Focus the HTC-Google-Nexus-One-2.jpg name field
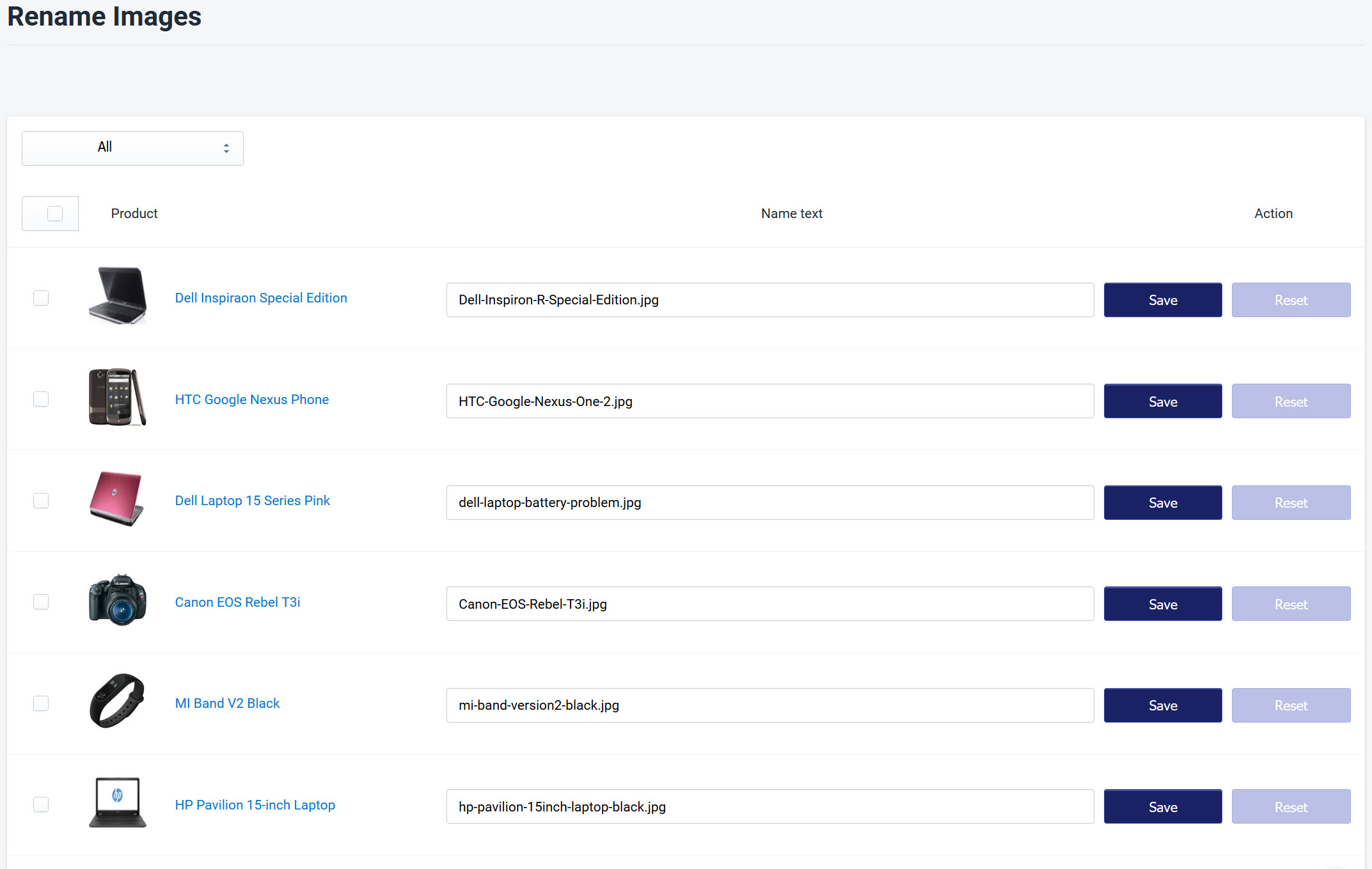The width and height of the screenshot is (1372, 869). coord(770,402)
